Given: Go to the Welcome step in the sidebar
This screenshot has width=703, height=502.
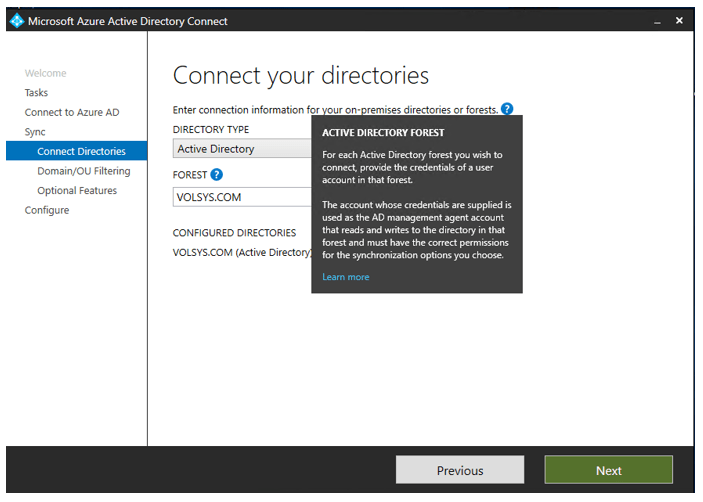Looking at the screenshot, I should pyautogui.click(x=45, y=73).
